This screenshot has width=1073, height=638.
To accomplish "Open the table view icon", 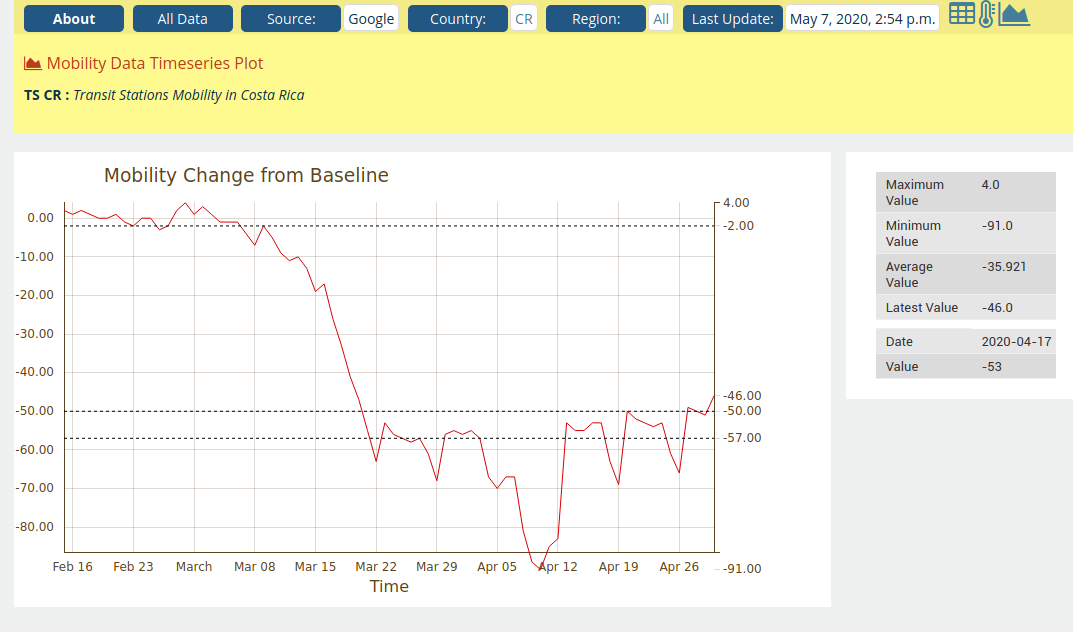I will pos(961,14).
